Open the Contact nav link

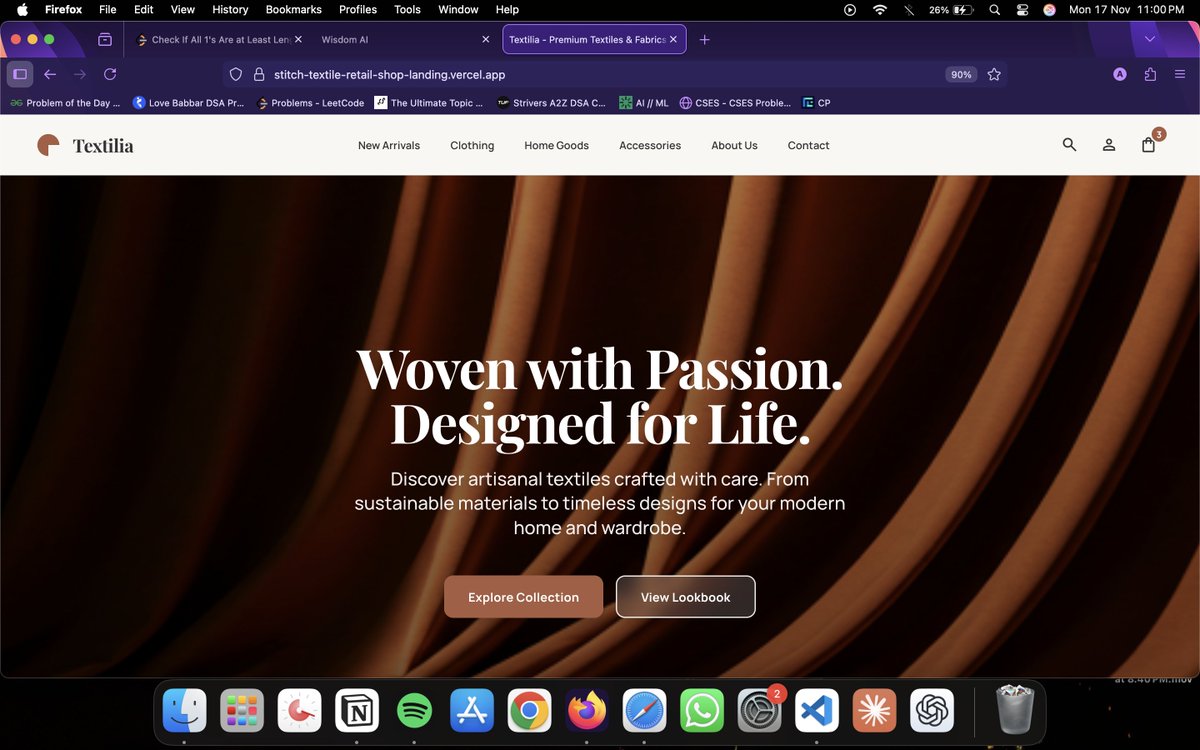tap(808, 145)
